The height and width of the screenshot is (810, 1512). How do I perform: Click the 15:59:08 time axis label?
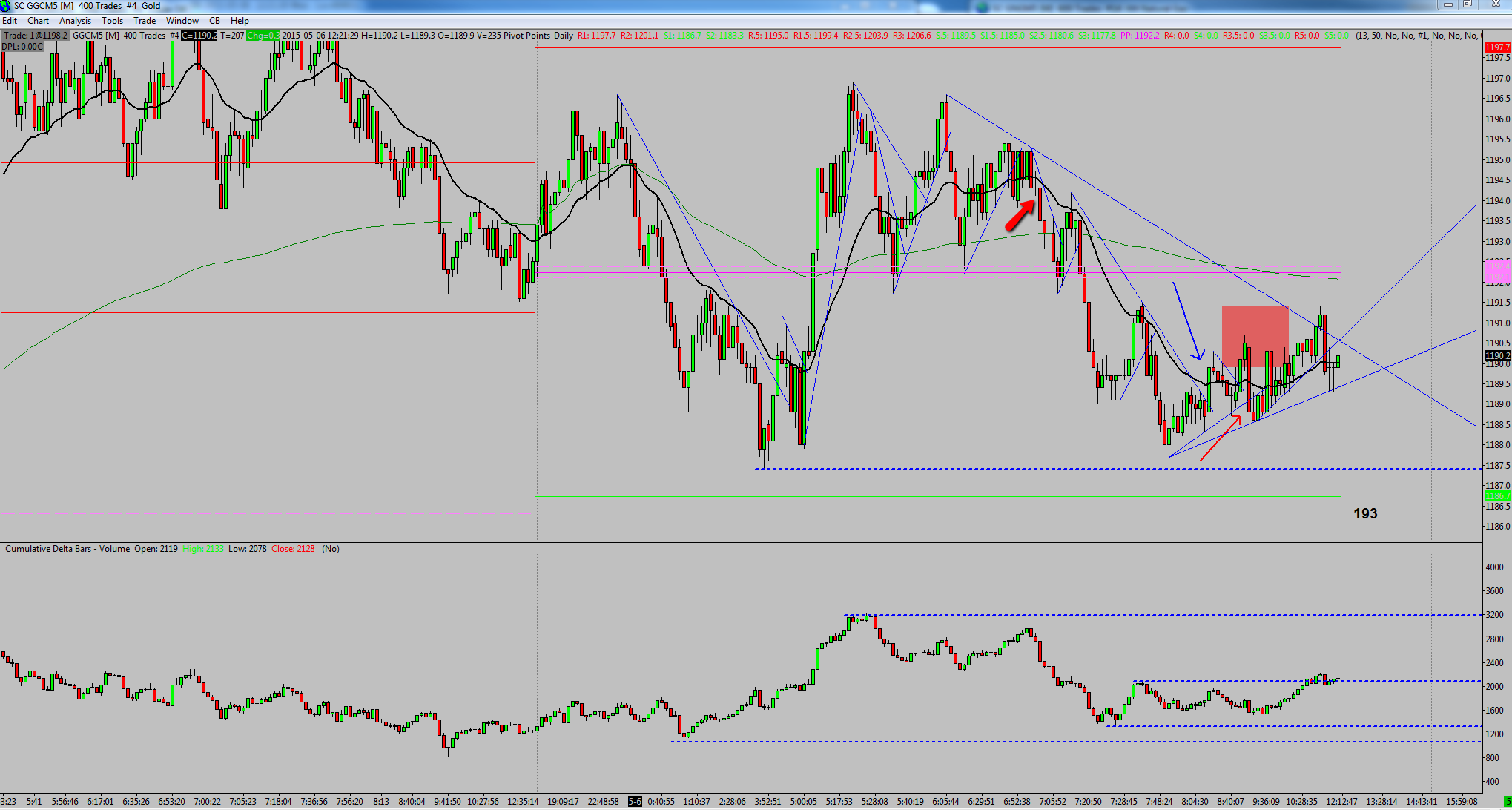tap(1461, 802)
